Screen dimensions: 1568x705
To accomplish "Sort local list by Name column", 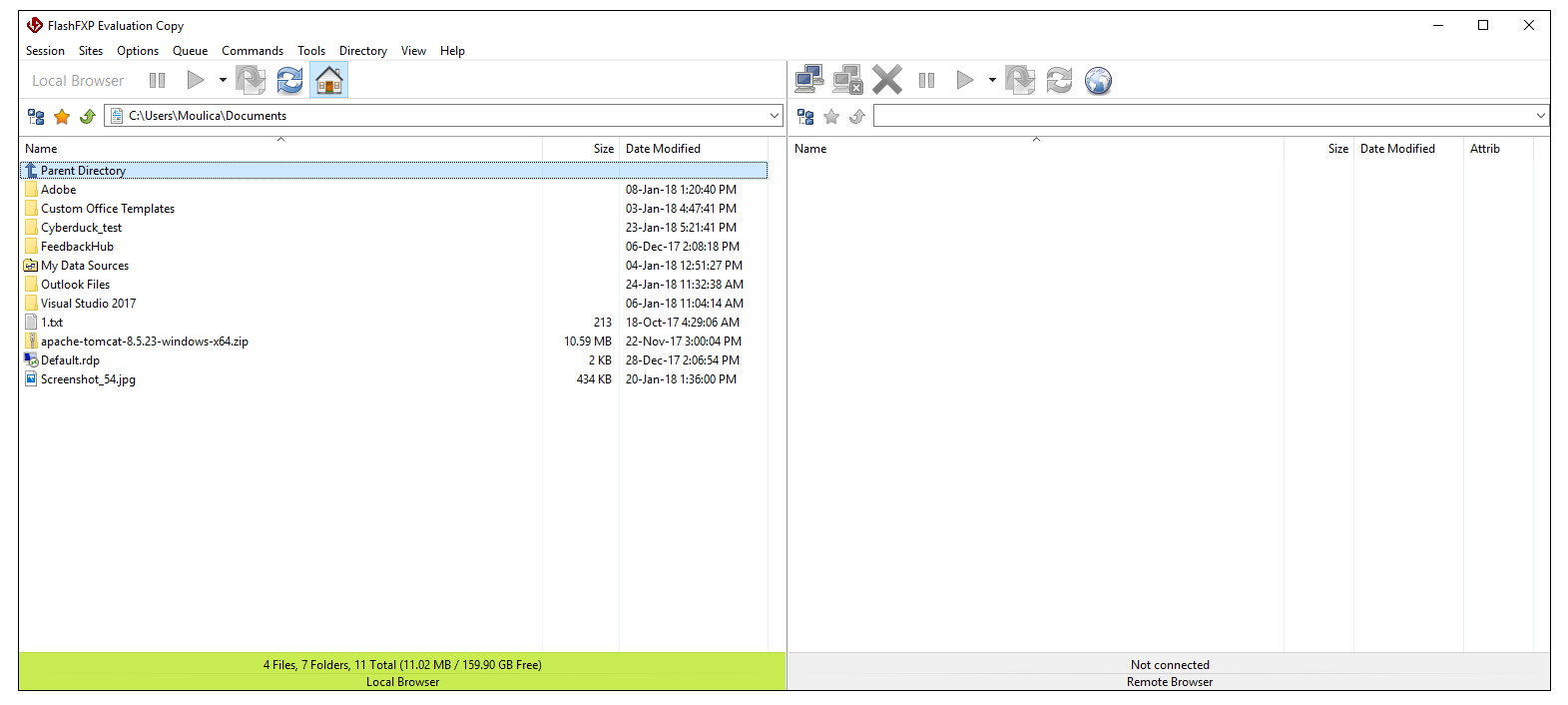I will [280, 149].
